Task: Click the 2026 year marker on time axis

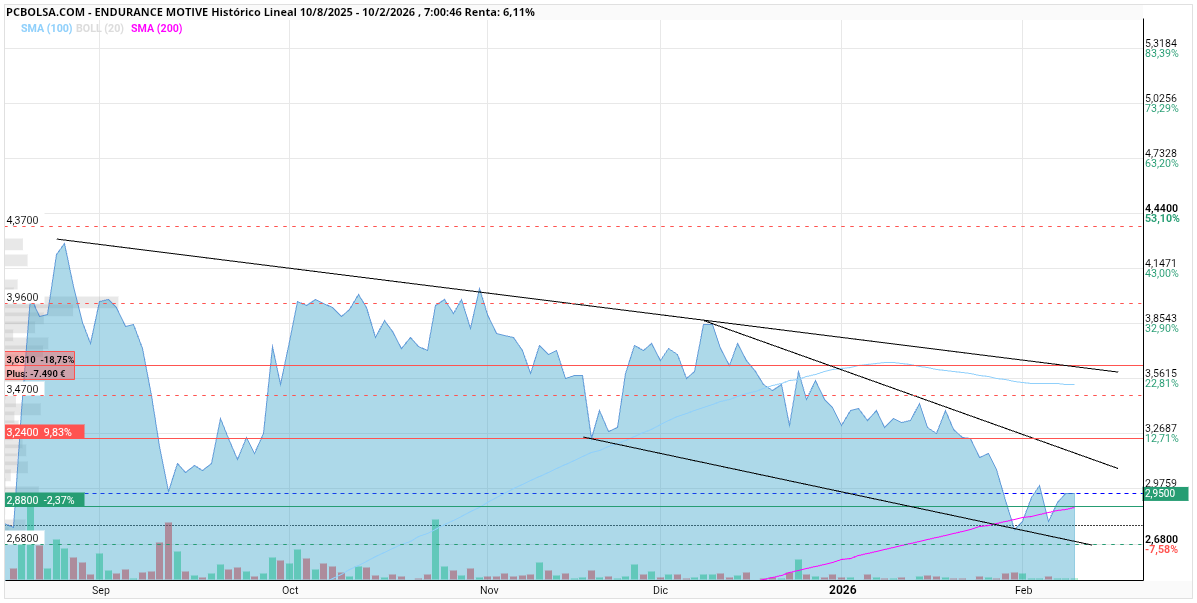Action: pyautogui.click(x=842, y=590)
